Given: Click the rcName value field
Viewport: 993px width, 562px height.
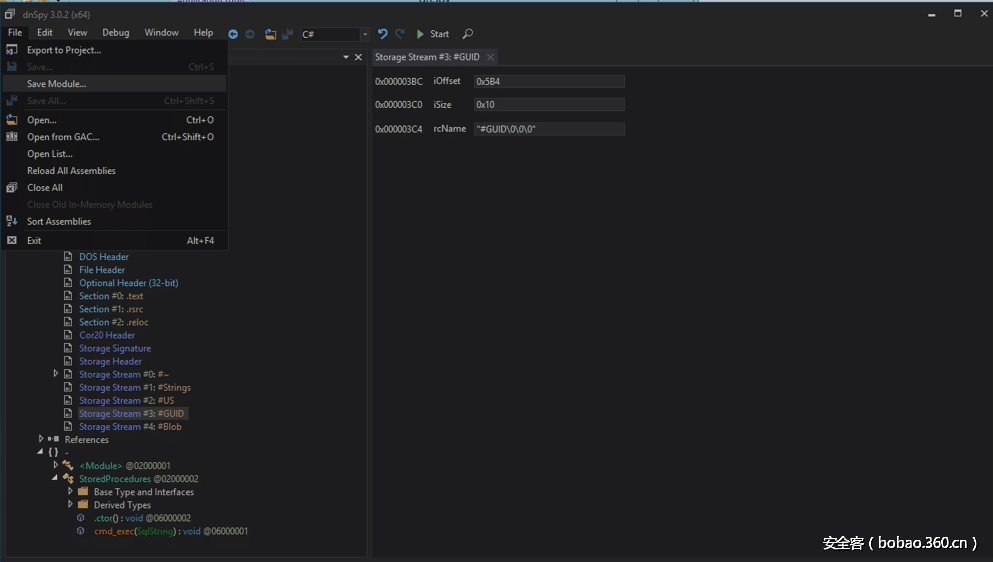Looking at the screenshot, I should (x=549, y=129).
